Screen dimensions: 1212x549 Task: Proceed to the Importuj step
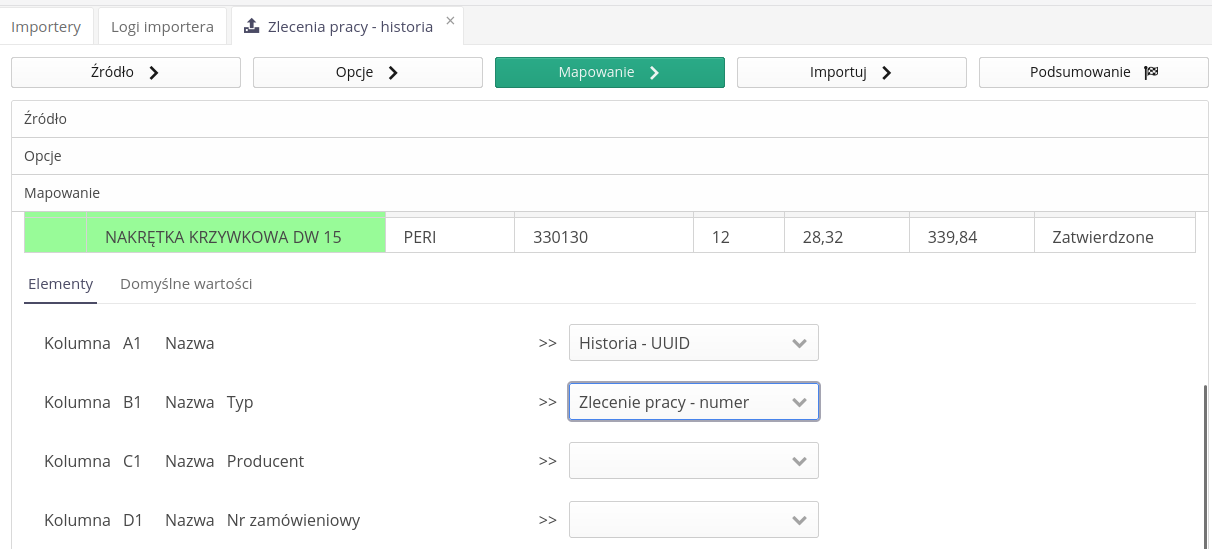[x=852, y=73]
